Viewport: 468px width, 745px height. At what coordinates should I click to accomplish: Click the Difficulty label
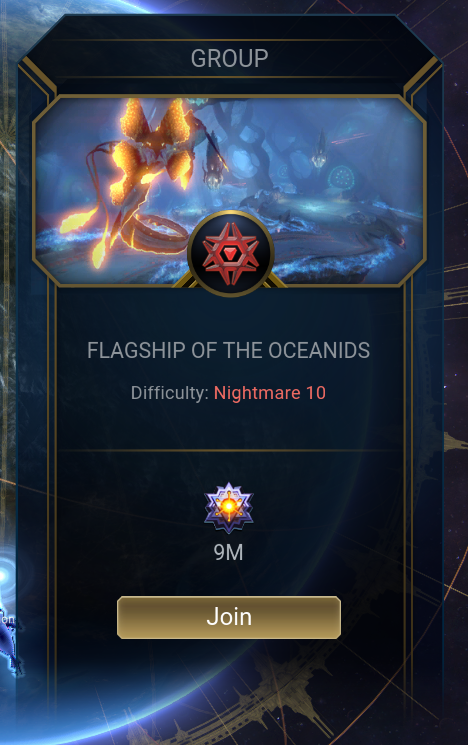pyautogui.click(x=170, y=393)
